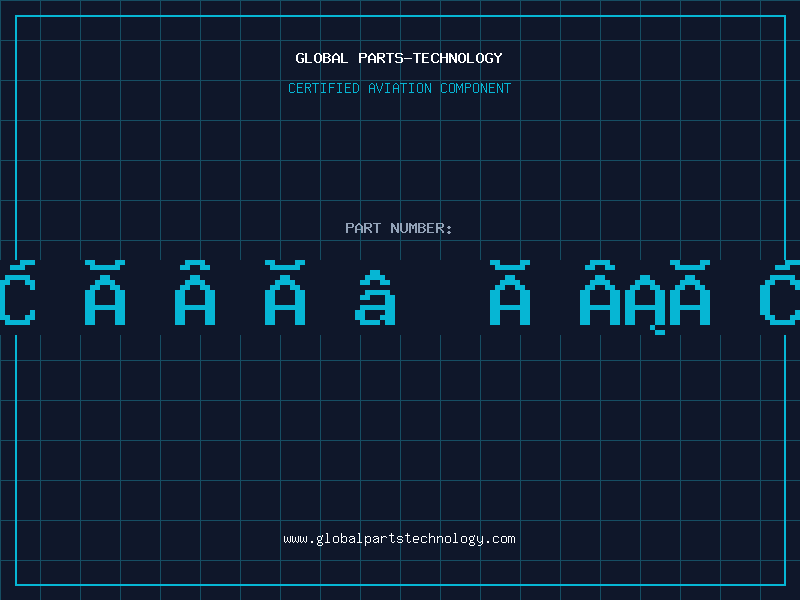This screenshot has width=800, height=600.
Task: Select the CERTIFIED AVIATION COMPONENT subtitle
Action: pyautogui.click(x=399, y=88)
